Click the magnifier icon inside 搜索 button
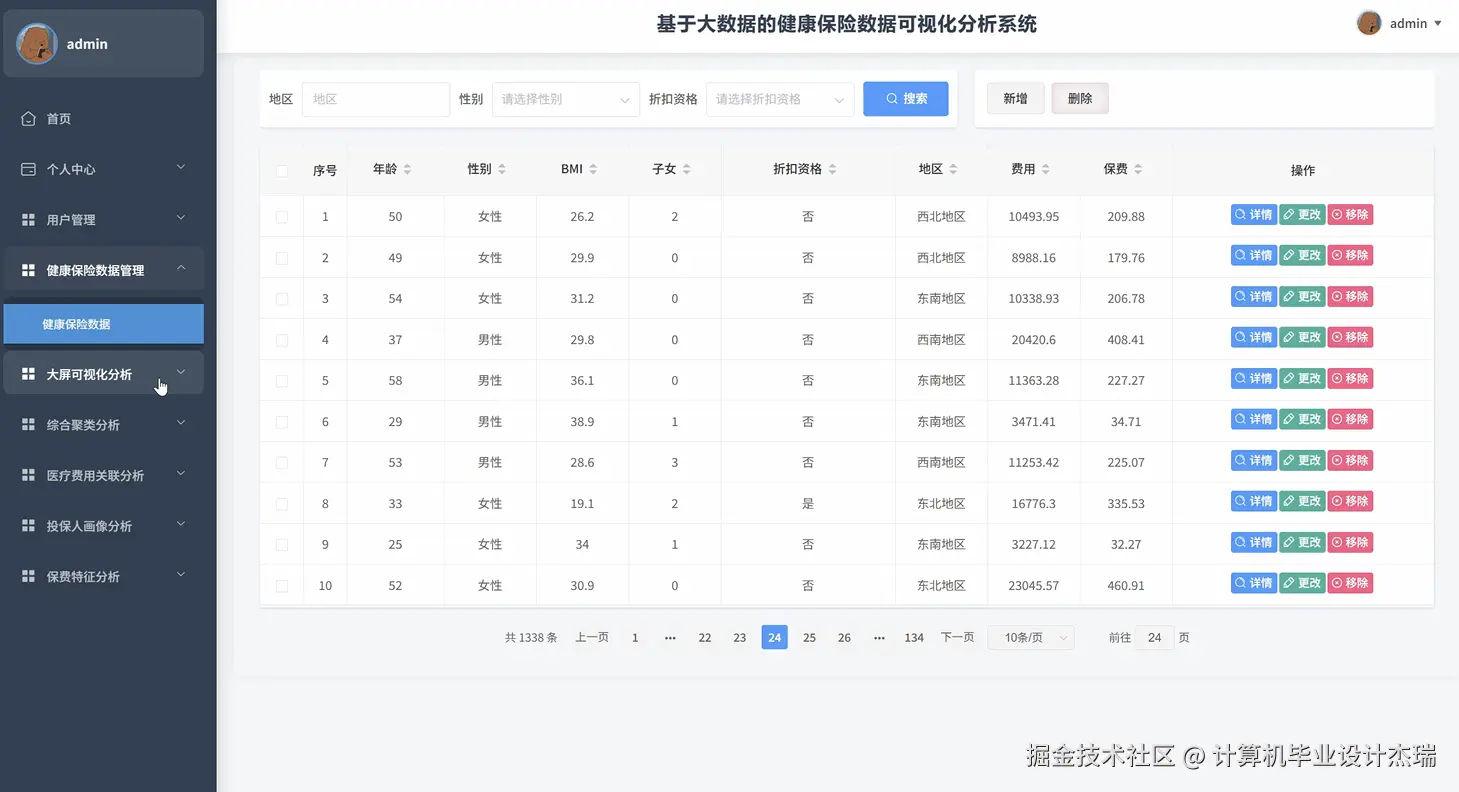Viewport: 1459px width, 792px height. (x=889, y=98)
